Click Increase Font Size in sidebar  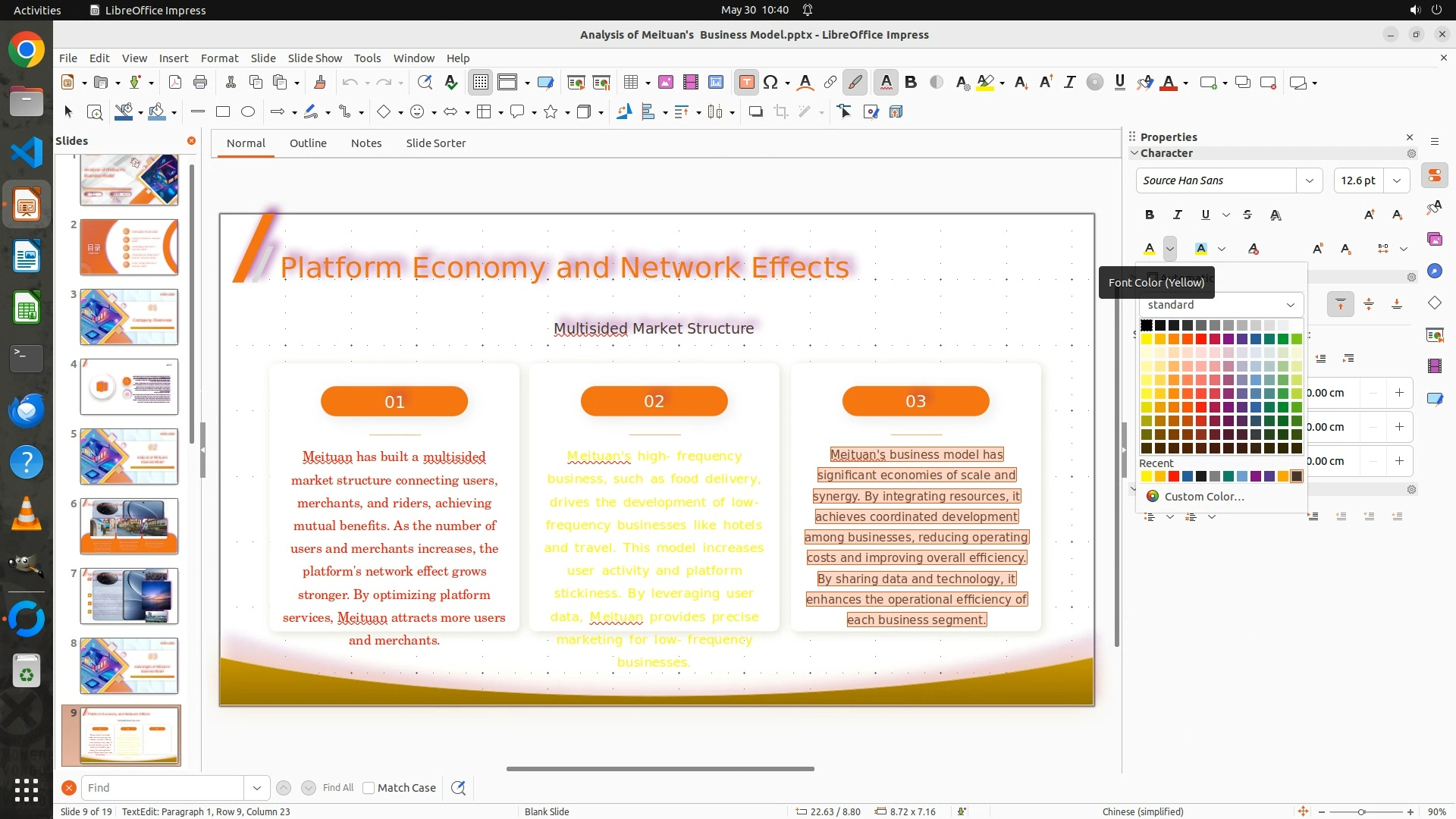pos(1369,215)
